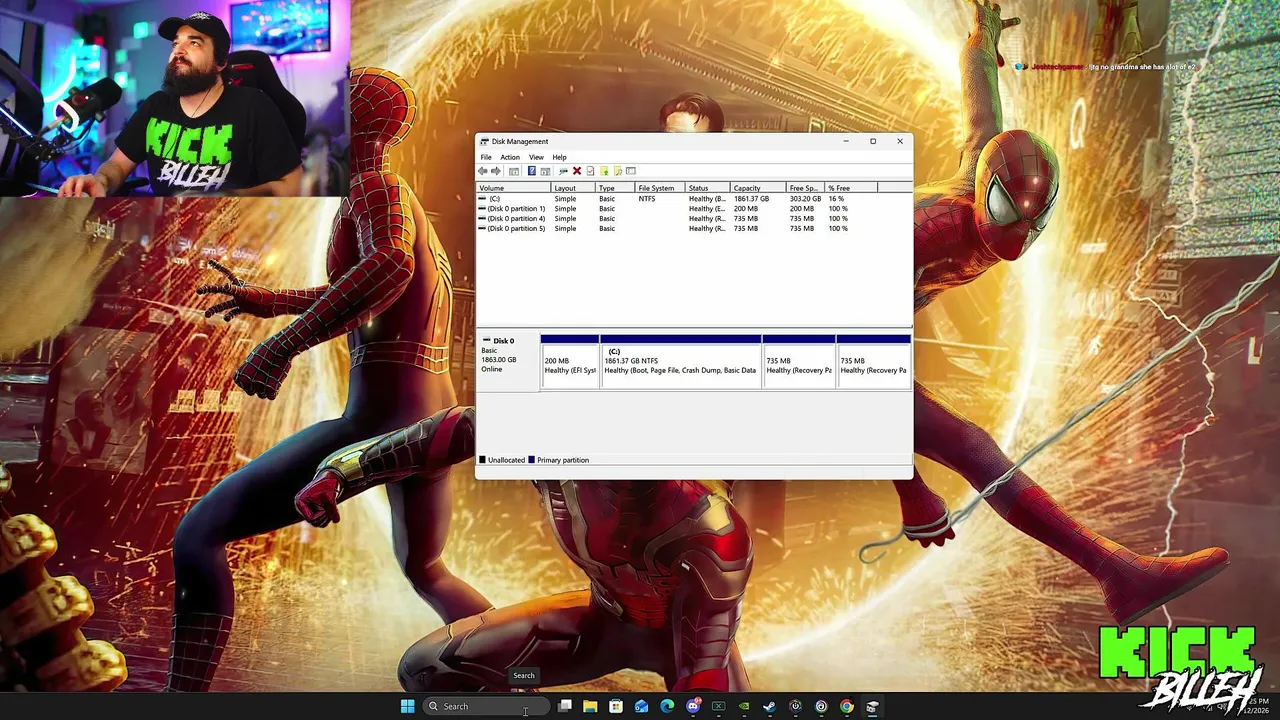Sort by the Capacity column header
Image resolution: width=1280 pixels, height=720 pixels.
point(759,188)
